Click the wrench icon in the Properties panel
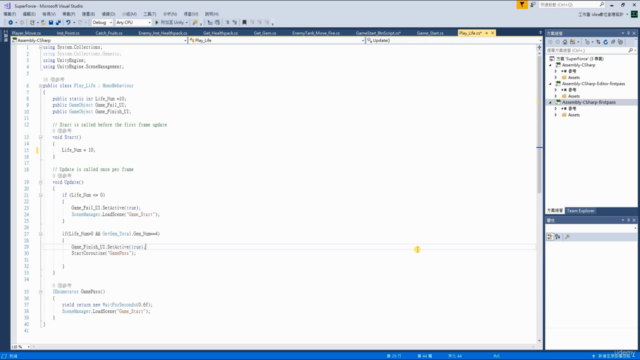The height and width of the screenshot is (360, 640). 567,237
